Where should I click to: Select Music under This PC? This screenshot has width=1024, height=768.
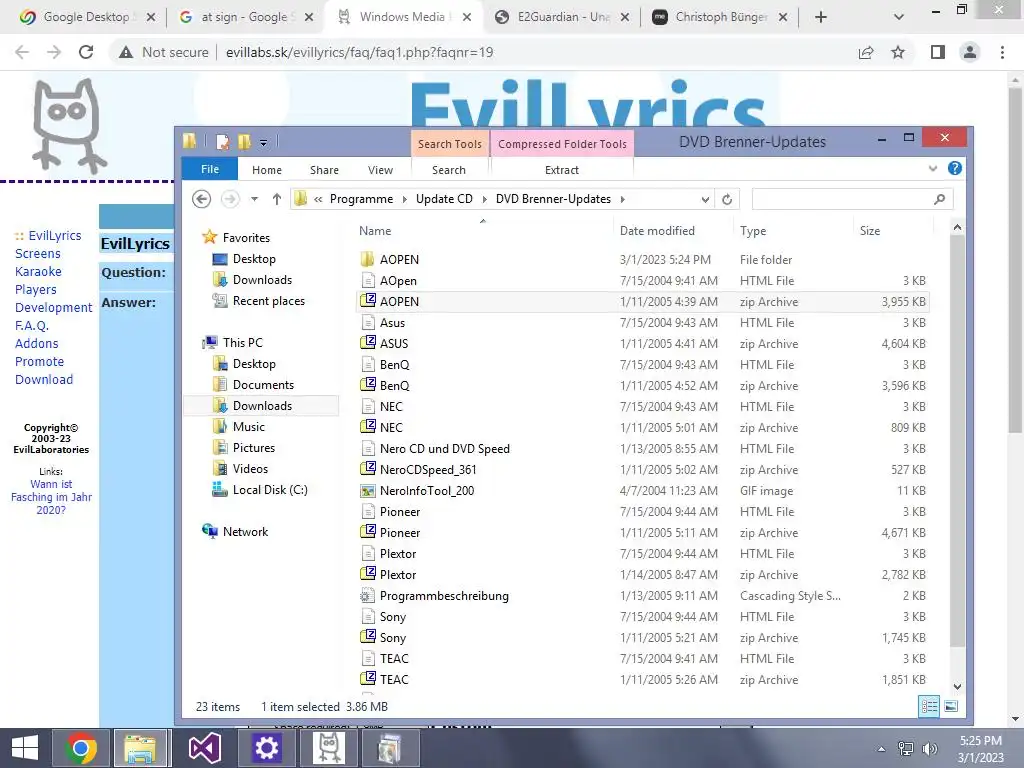tap(248, 426)
